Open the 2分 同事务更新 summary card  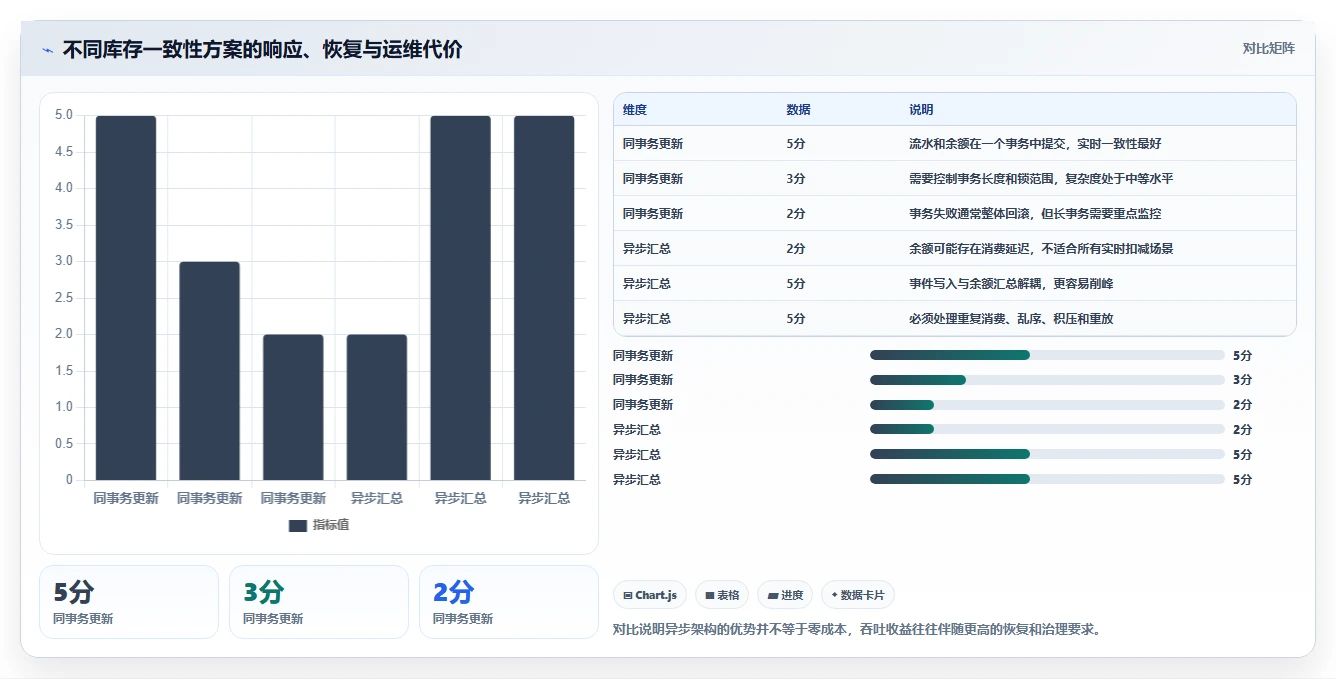509,602
